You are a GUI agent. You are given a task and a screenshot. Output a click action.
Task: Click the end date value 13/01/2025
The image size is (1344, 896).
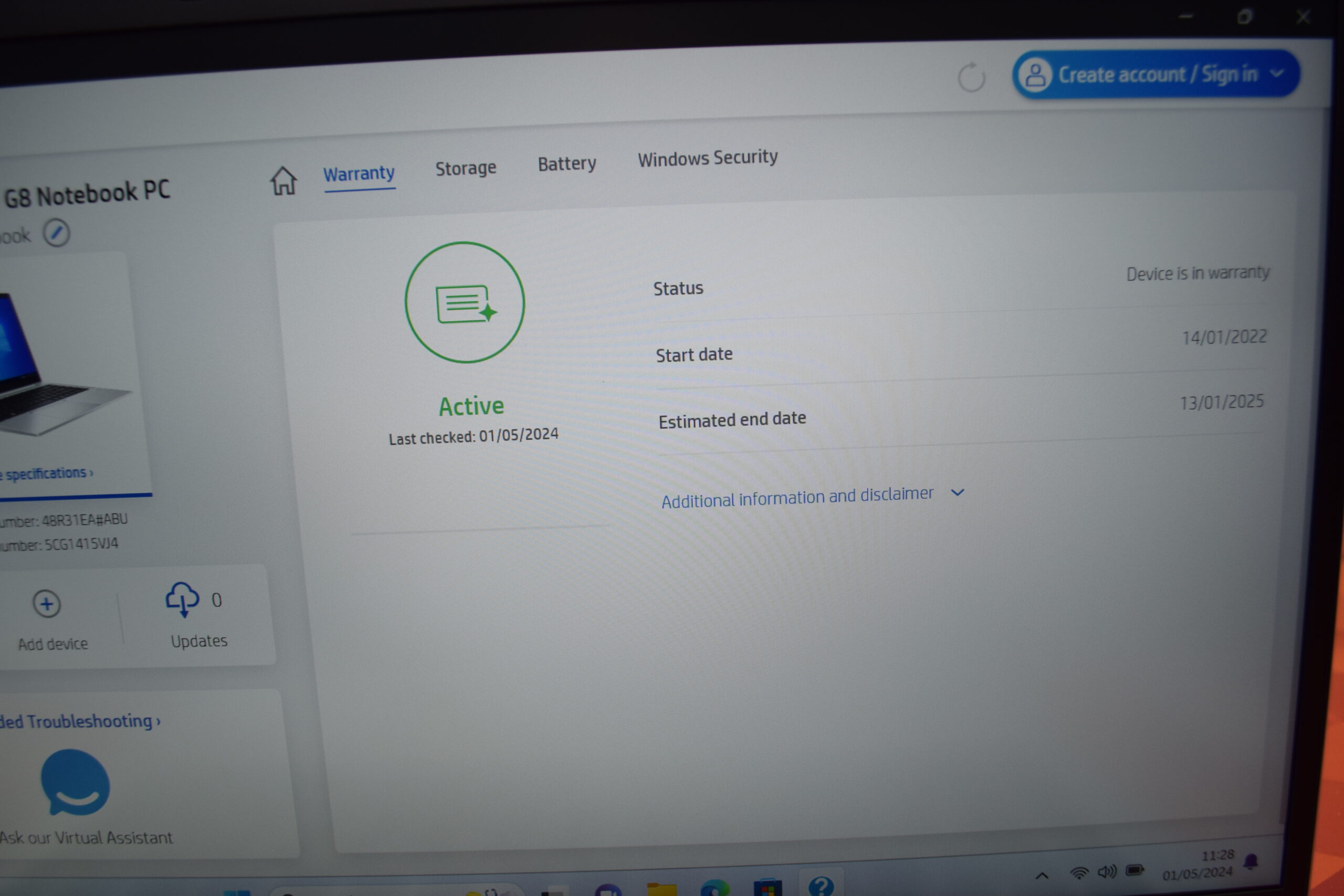tap(1222, 402)
